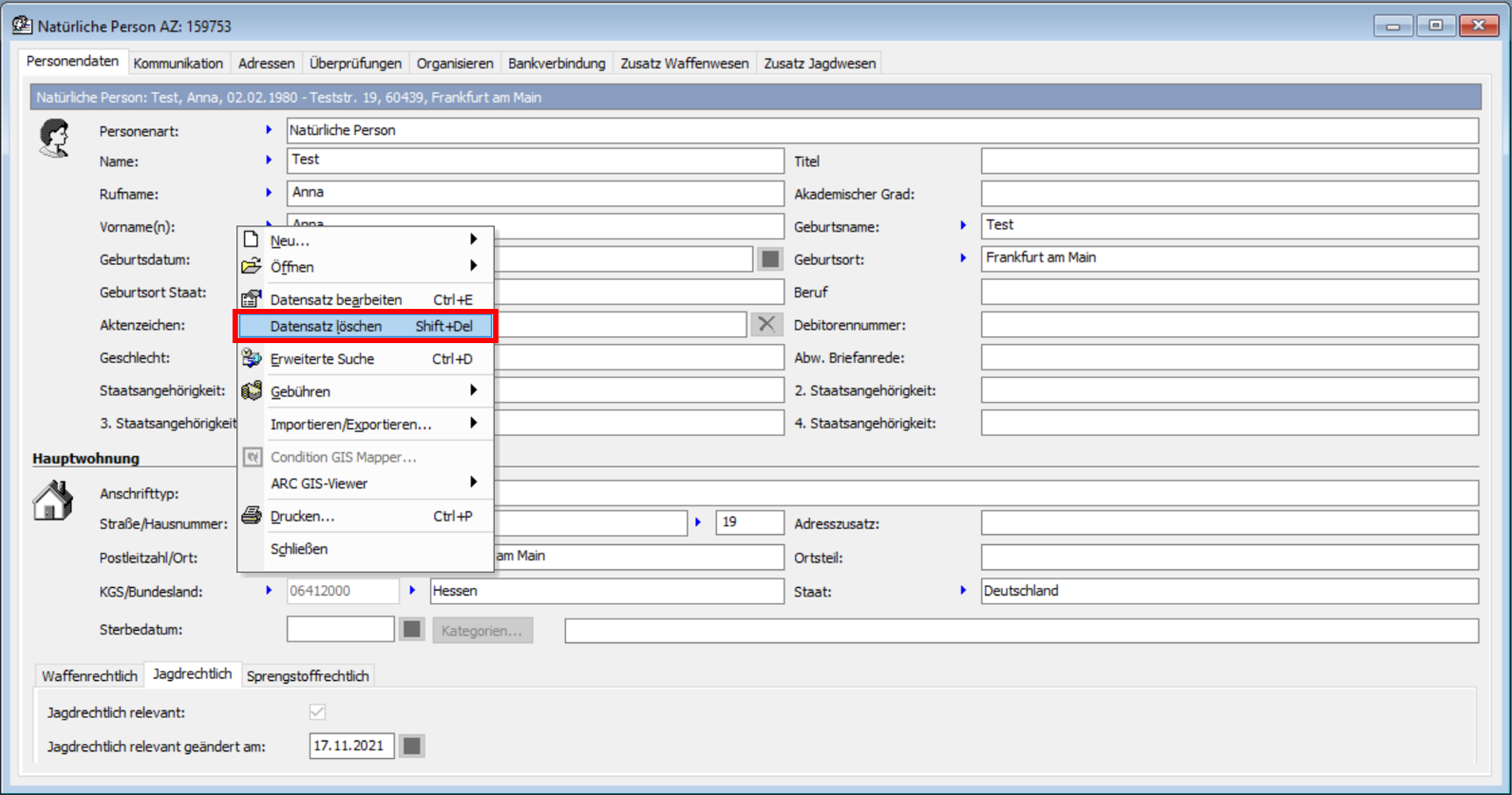Viewport: 1512px width, 795px height.
Task: Switch to the Waffenrechtlich sub-tab
Action: coord(90,676)
